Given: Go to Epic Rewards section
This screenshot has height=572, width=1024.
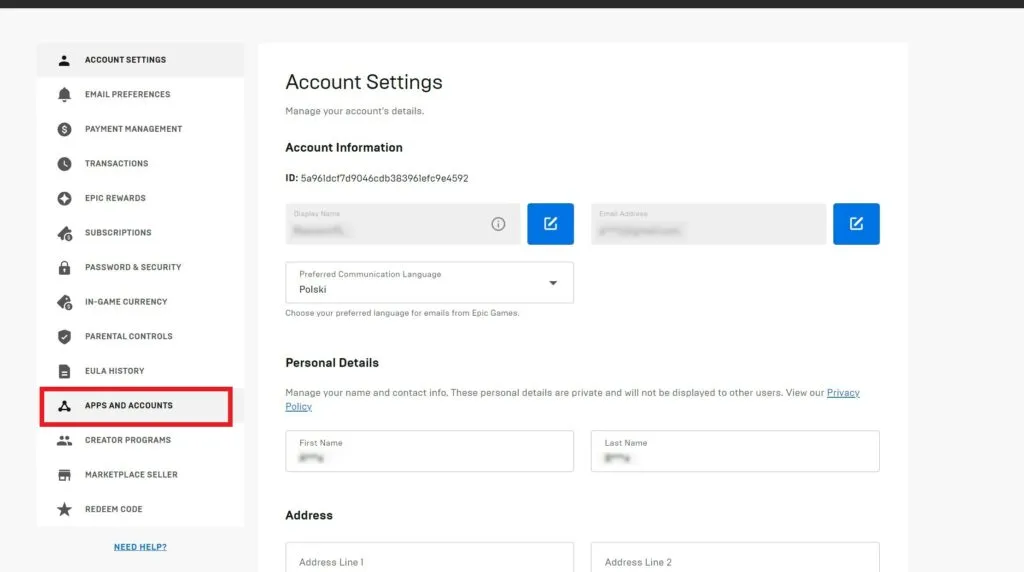Looking at the screenshot, I should click(x=115, y=198).
